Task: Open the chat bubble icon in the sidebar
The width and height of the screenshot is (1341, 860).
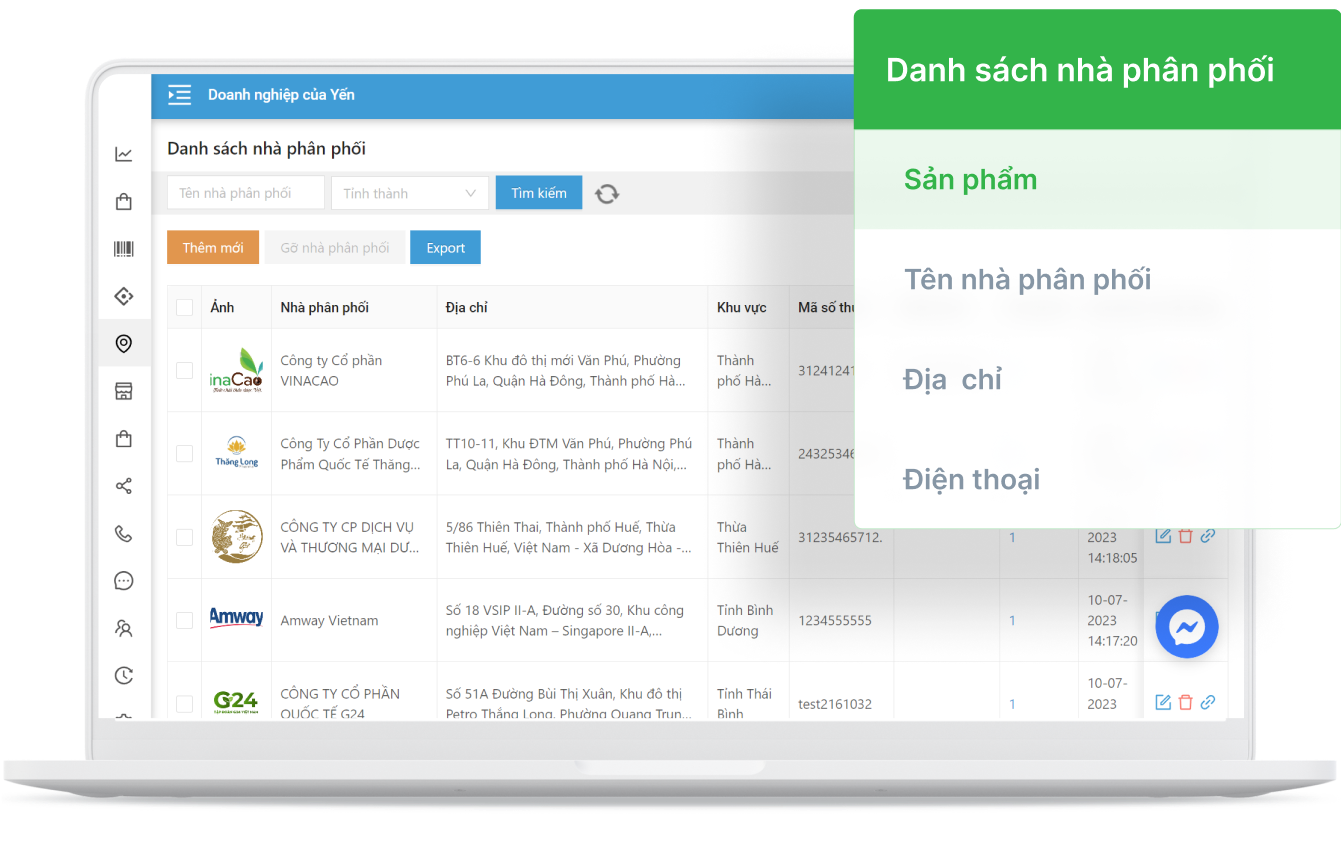Action: tap(124, 581)
